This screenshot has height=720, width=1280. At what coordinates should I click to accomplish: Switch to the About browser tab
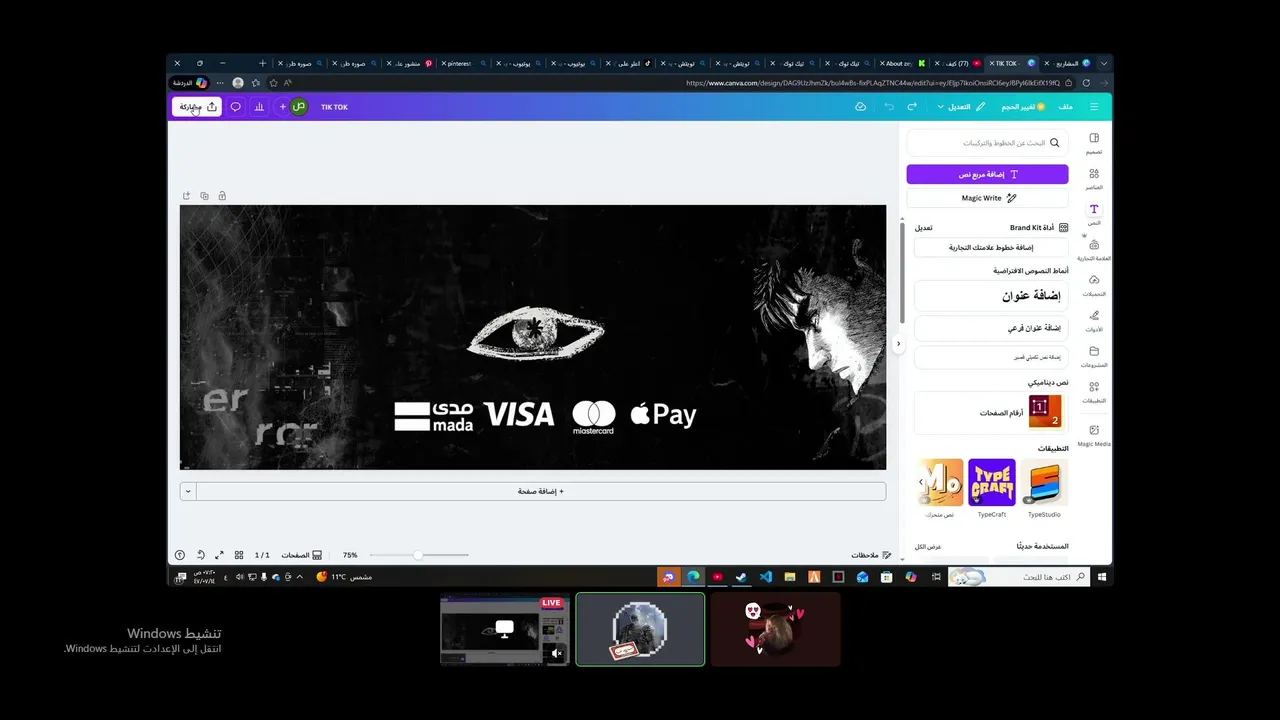coord(903,63)
